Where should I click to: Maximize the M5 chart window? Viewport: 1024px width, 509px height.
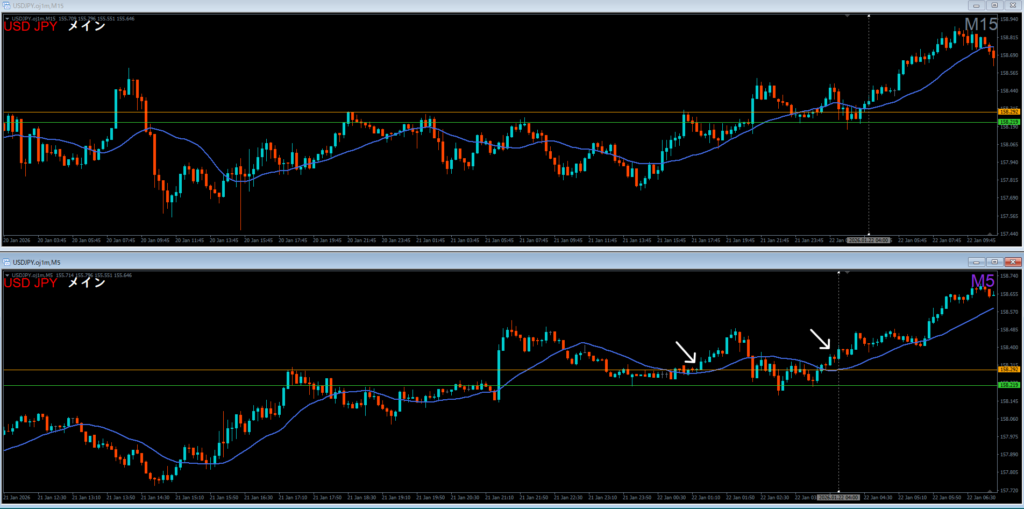click(993, 261)
